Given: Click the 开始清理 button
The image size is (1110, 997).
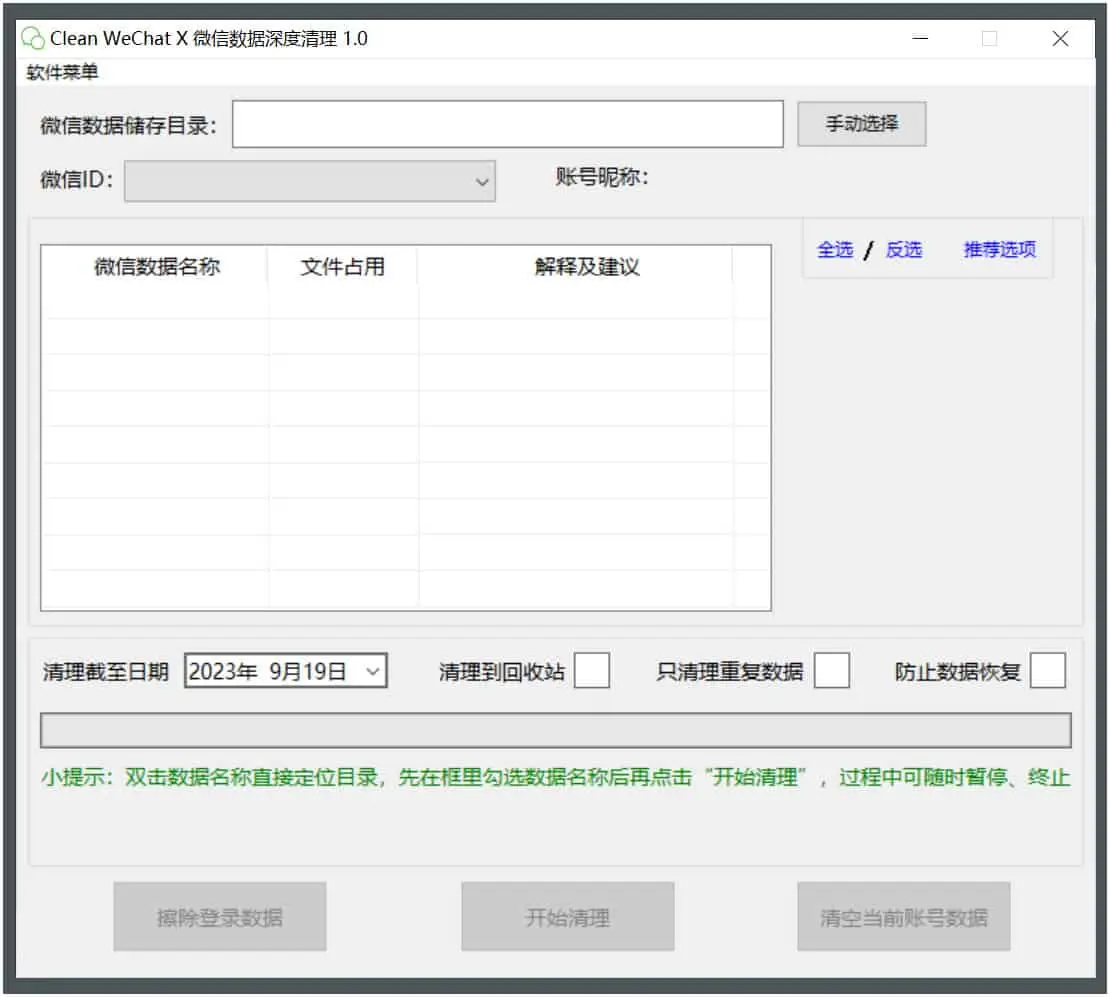Looking at the screenshot, I should click(567, 917).
